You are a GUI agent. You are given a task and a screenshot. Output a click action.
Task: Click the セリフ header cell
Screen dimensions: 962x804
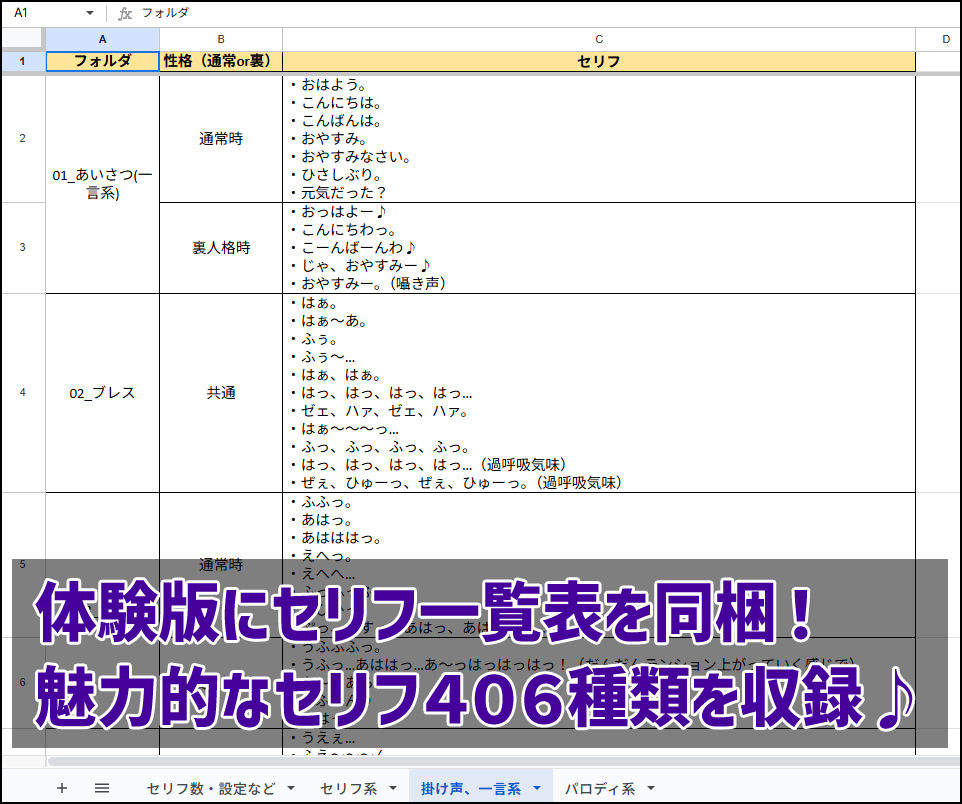(x=598, y=61)
